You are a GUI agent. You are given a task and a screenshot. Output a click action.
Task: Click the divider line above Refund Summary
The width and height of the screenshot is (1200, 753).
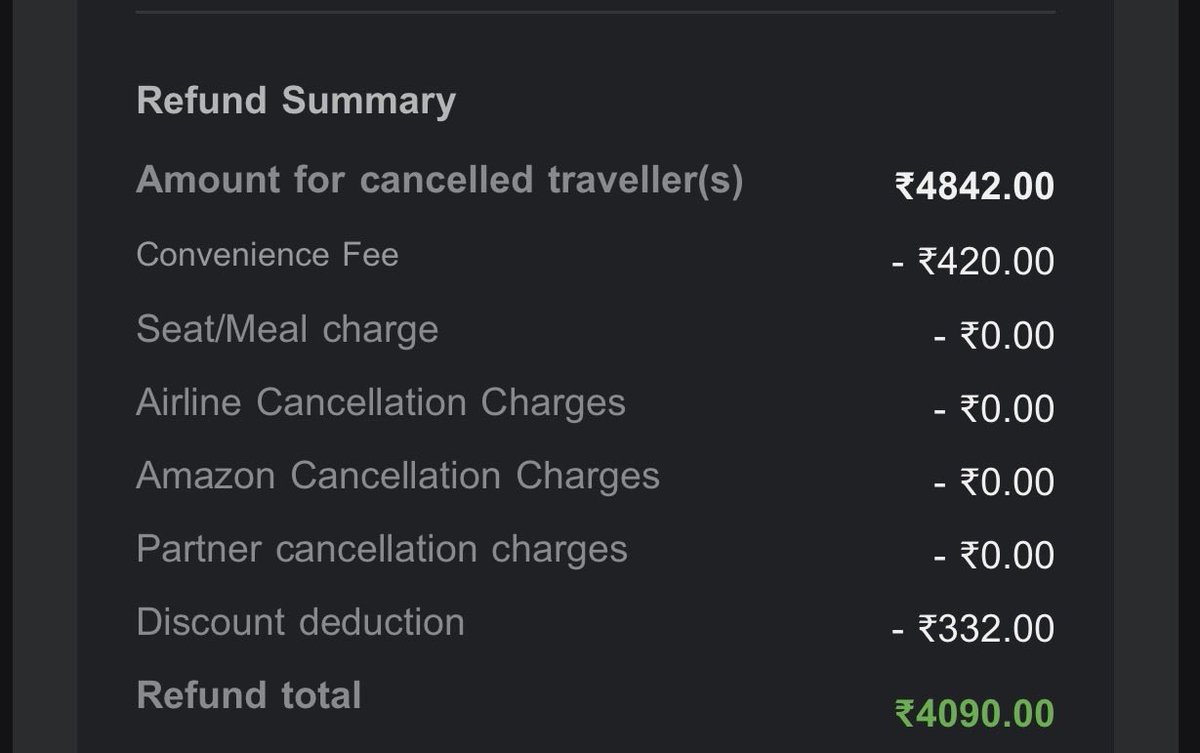click(595, 13)
